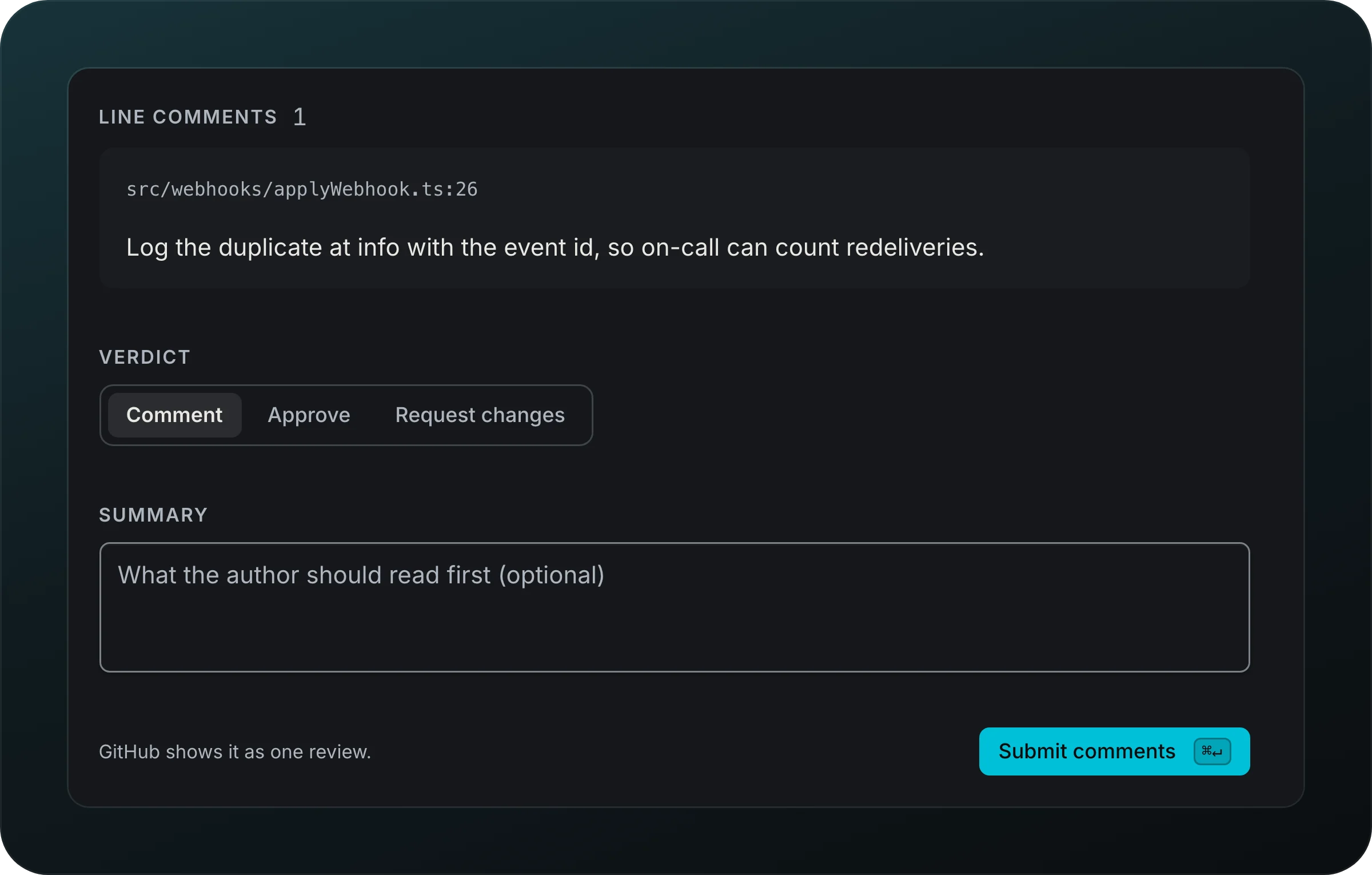Click 'GitHub shows it as one review.' note
Screen dimensions: 1372x875
tap(235, 752)
